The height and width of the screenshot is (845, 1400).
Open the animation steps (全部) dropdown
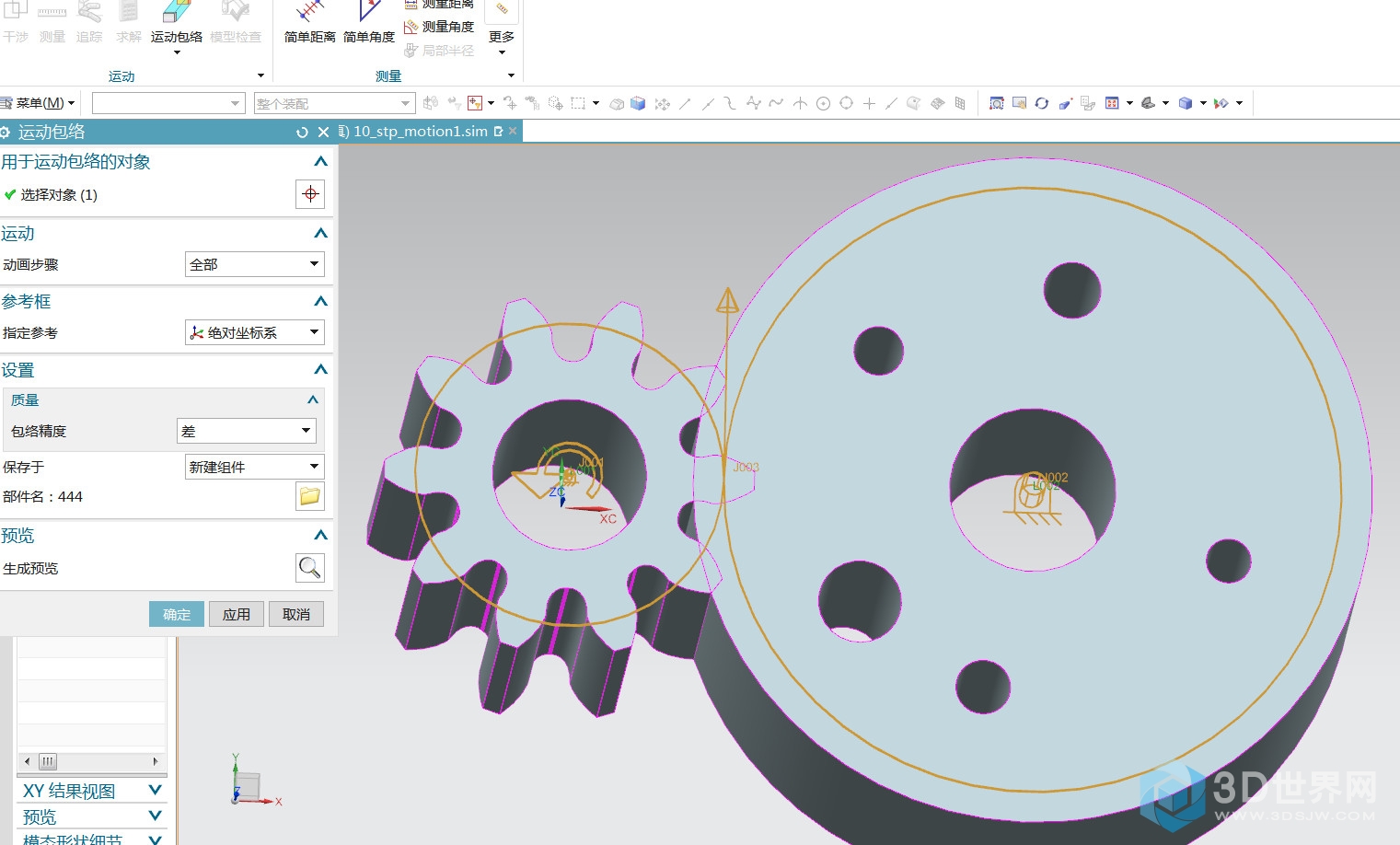tap(255, 264)
